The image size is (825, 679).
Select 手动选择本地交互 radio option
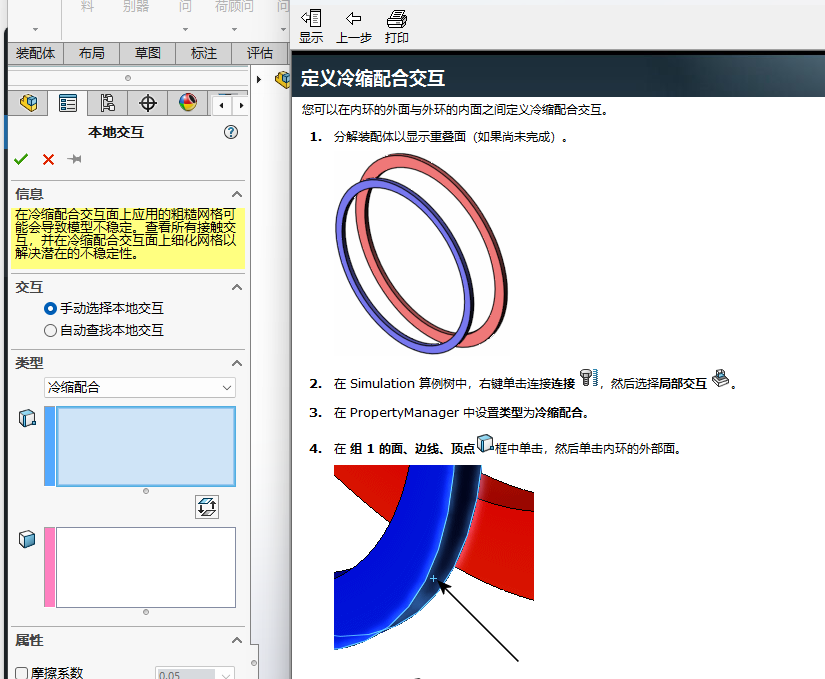[x=51, y=309]
